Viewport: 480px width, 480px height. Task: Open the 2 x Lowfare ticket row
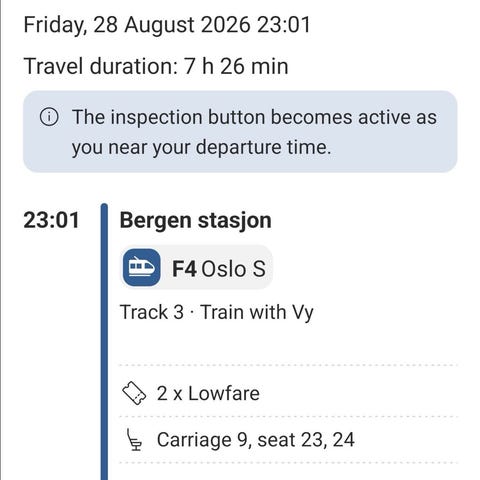[288, 393]
